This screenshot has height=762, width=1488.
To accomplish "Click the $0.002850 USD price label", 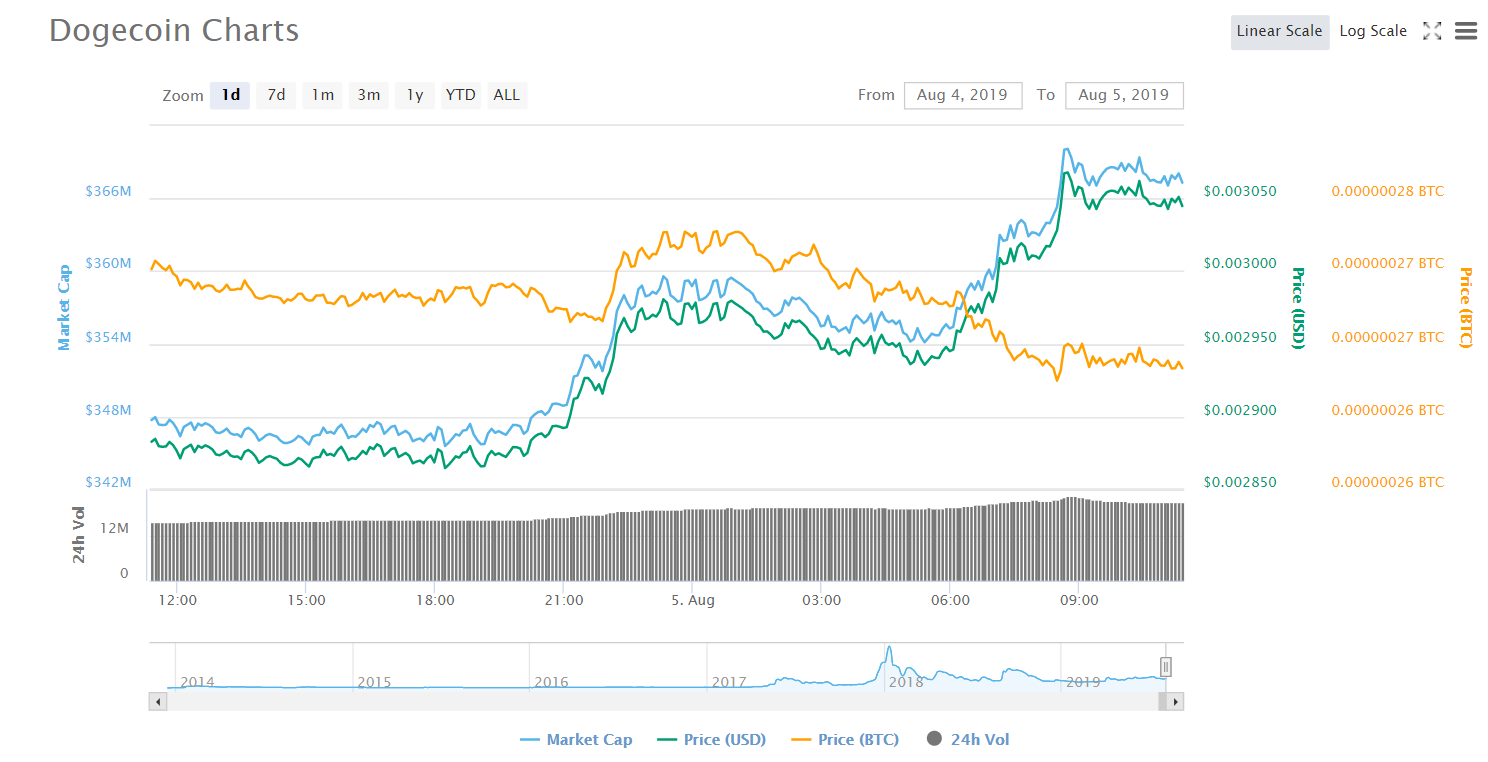I will pyautogui.click(x=1240, y=482).
